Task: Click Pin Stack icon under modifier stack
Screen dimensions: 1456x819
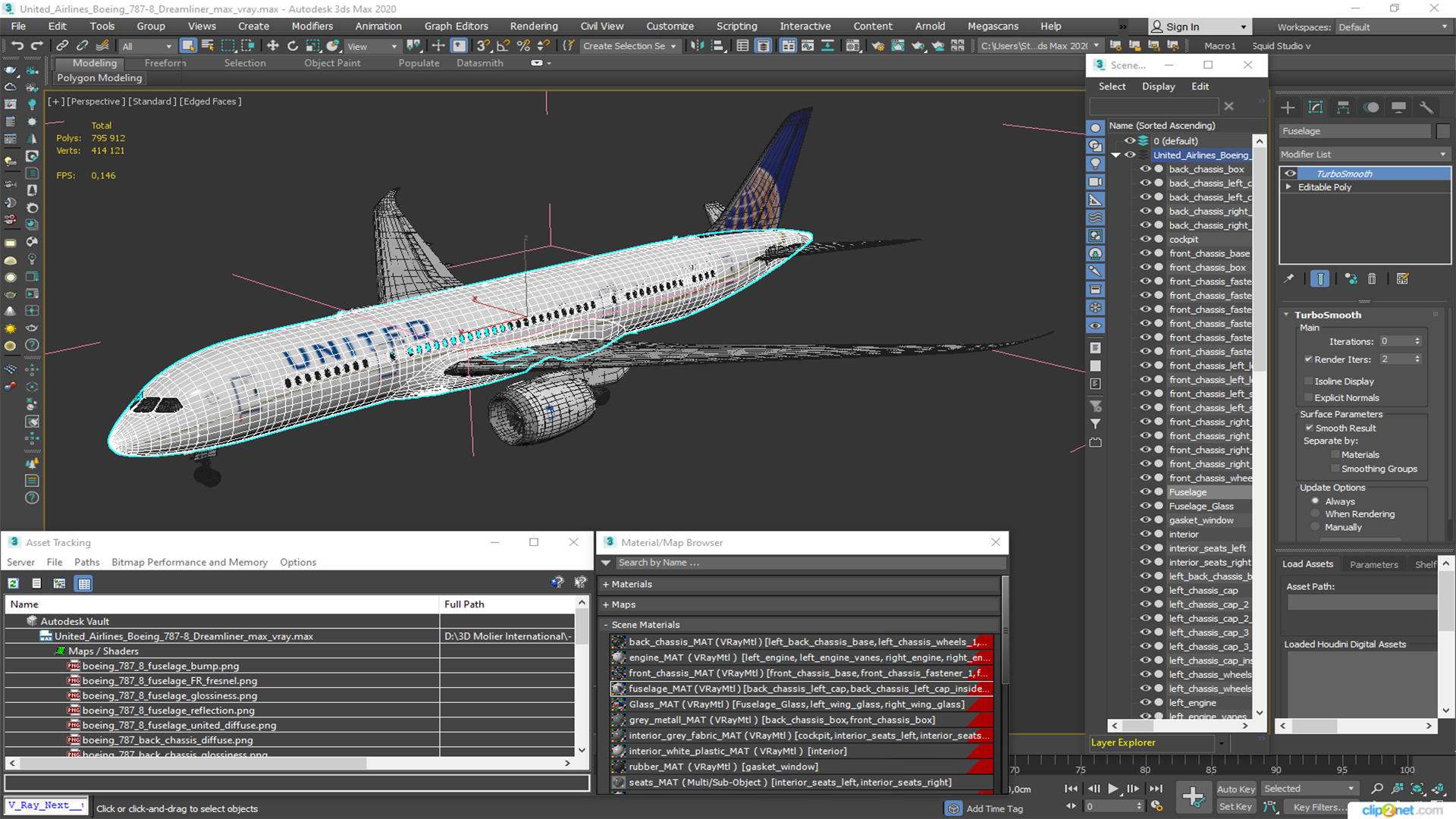Action: [x=1289, y=279]
